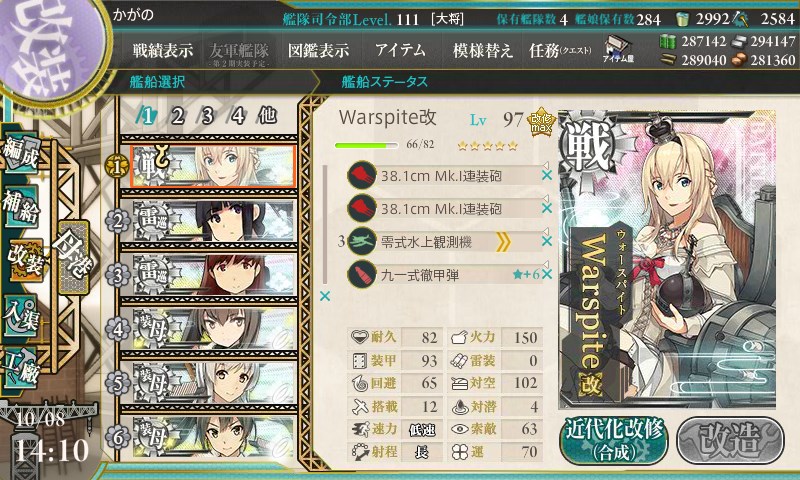Click the seaplane icon for 零式水上観測機
This screenshot has height=480, width=800.
(x=362, y=241)
